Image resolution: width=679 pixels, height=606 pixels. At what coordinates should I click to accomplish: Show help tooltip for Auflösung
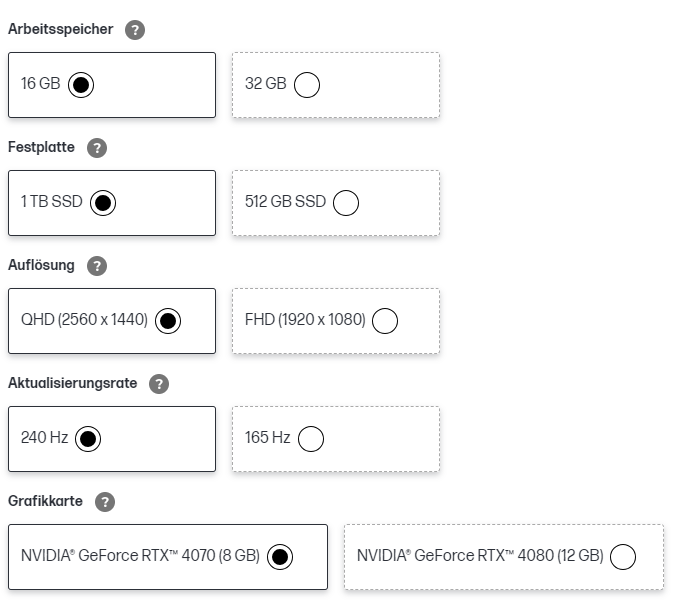click(x=96, y=266)
